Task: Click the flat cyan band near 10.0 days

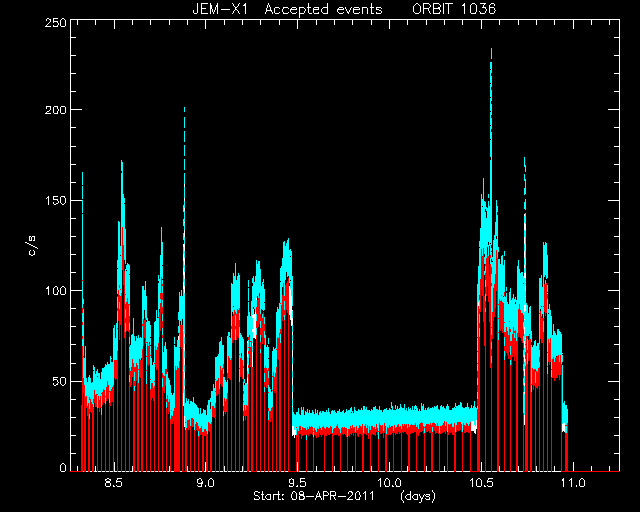Action: 384,416
